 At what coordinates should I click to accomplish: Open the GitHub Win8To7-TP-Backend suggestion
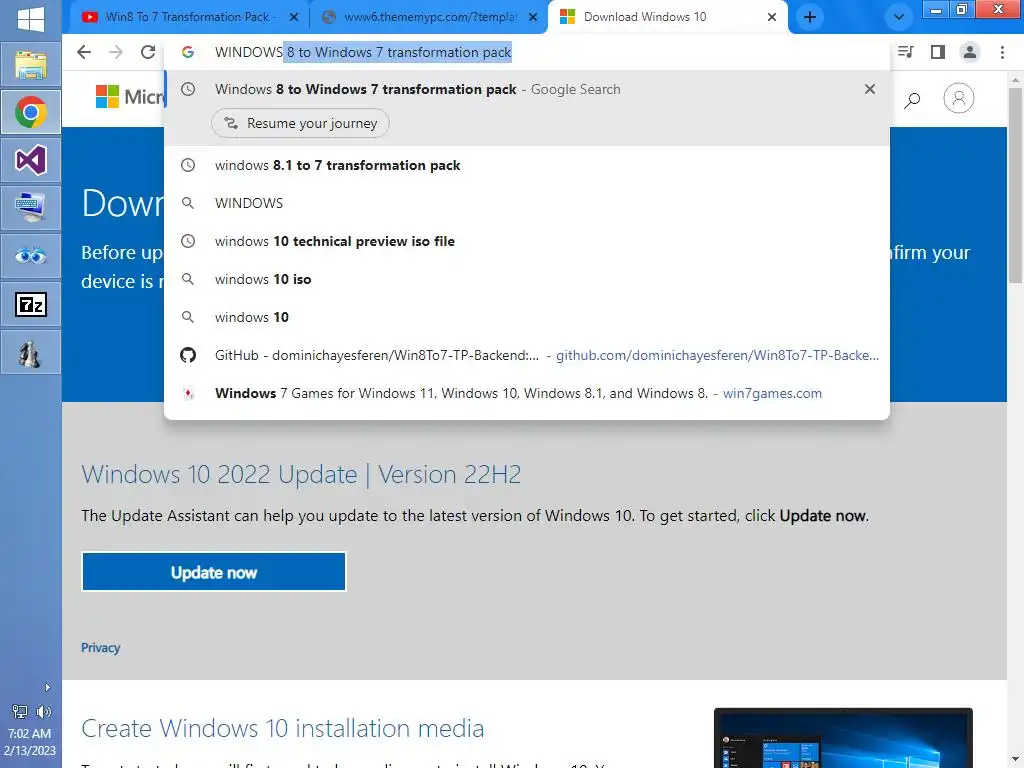click(526, 355)
